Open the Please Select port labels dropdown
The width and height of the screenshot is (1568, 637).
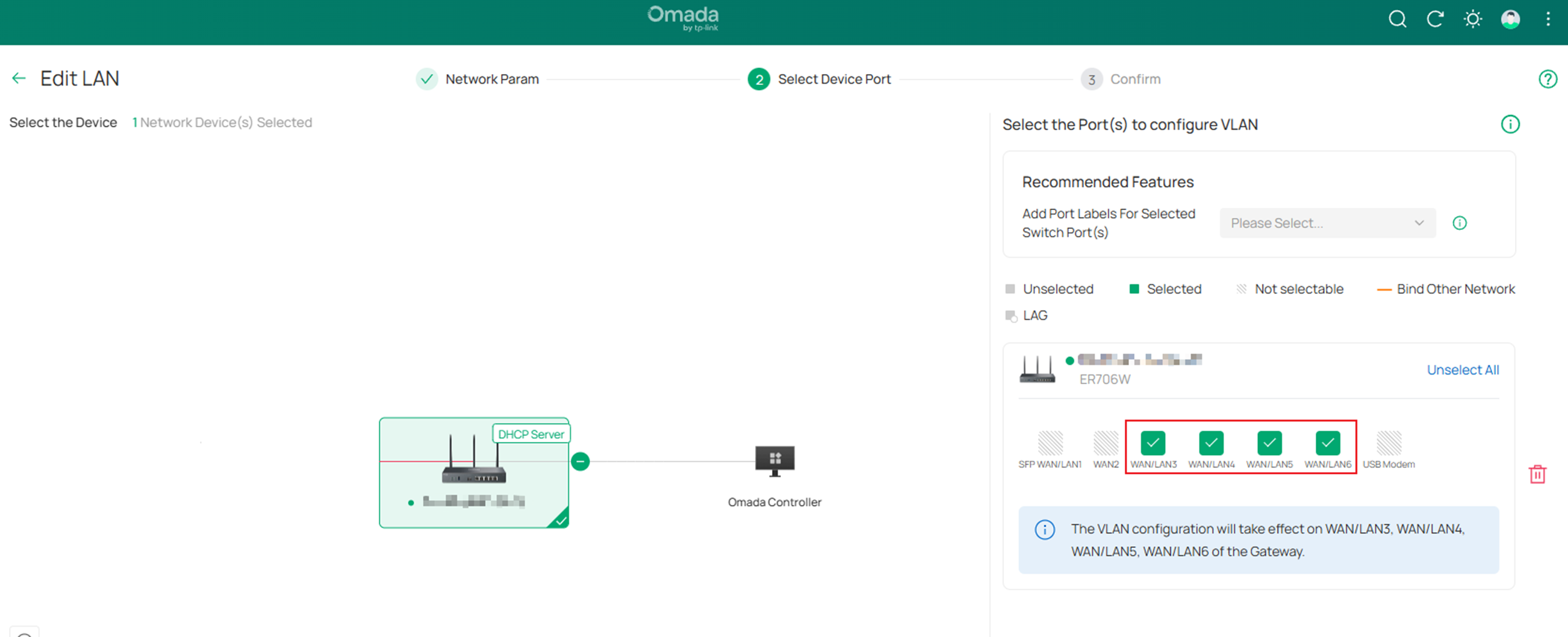coord(1327,223)
